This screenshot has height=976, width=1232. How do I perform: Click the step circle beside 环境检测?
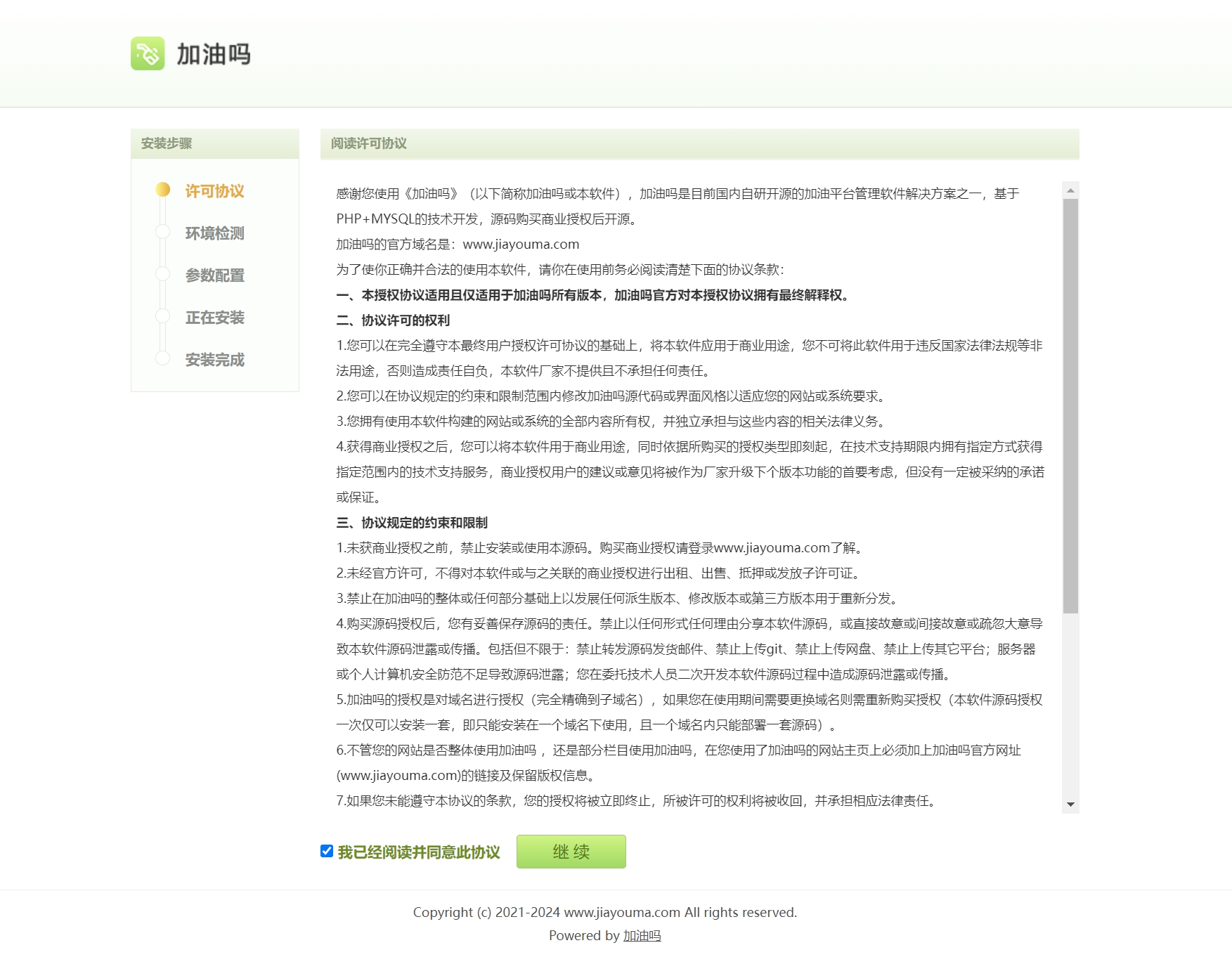[163, 232]
